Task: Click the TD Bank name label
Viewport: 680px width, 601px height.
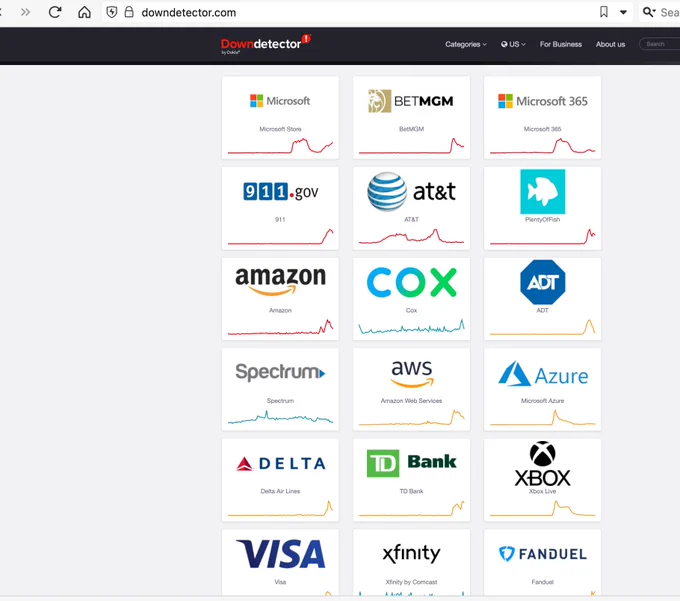Action: (411, 491)
